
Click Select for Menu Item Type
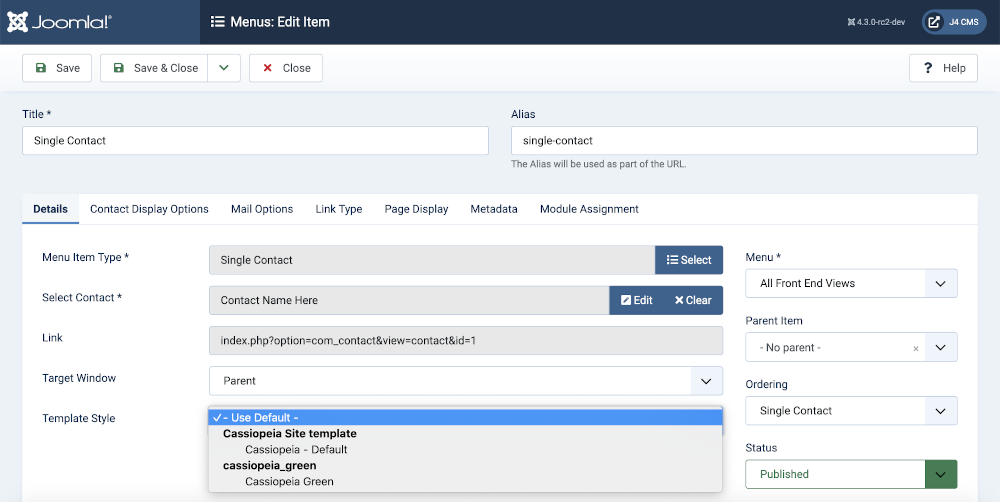pyautogui.click(x=689, y=260)
